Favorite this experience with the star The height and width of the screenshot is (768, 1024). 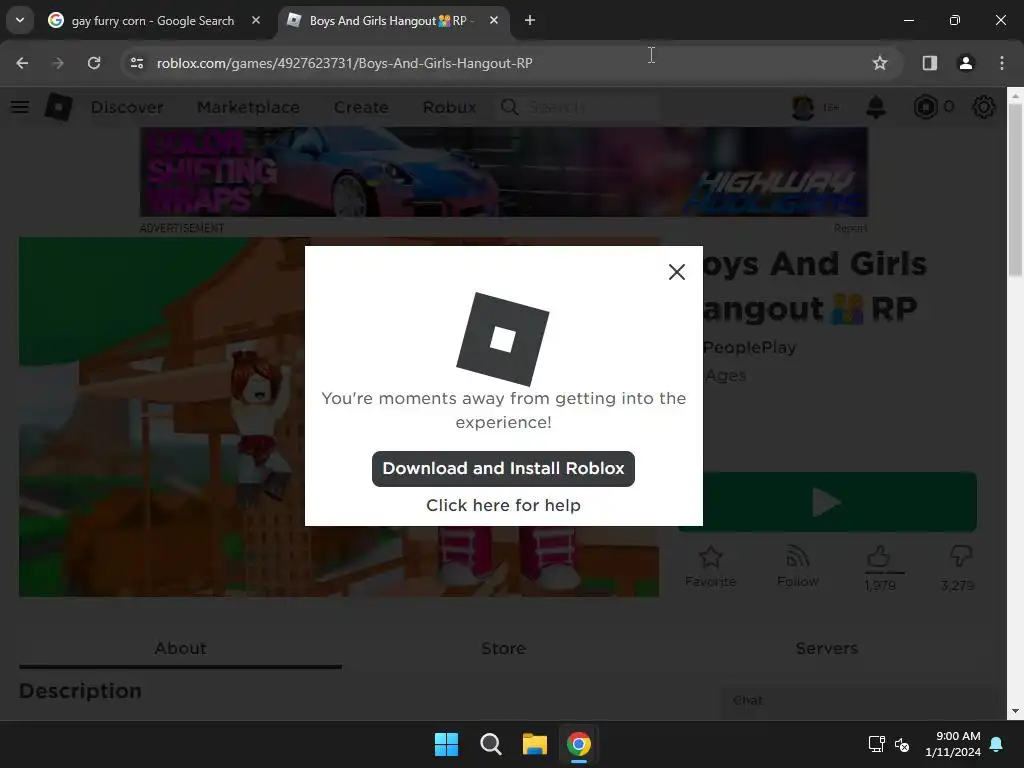(x=711, y=566)
